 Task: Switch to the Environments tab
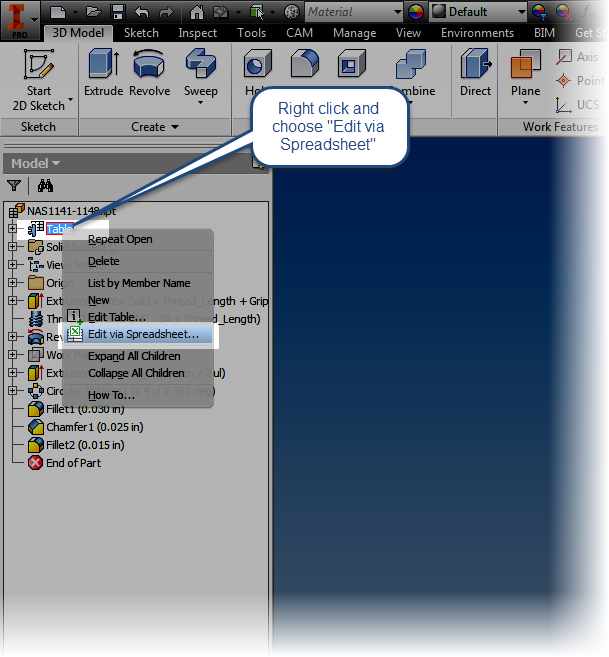(x=477, y=33)
